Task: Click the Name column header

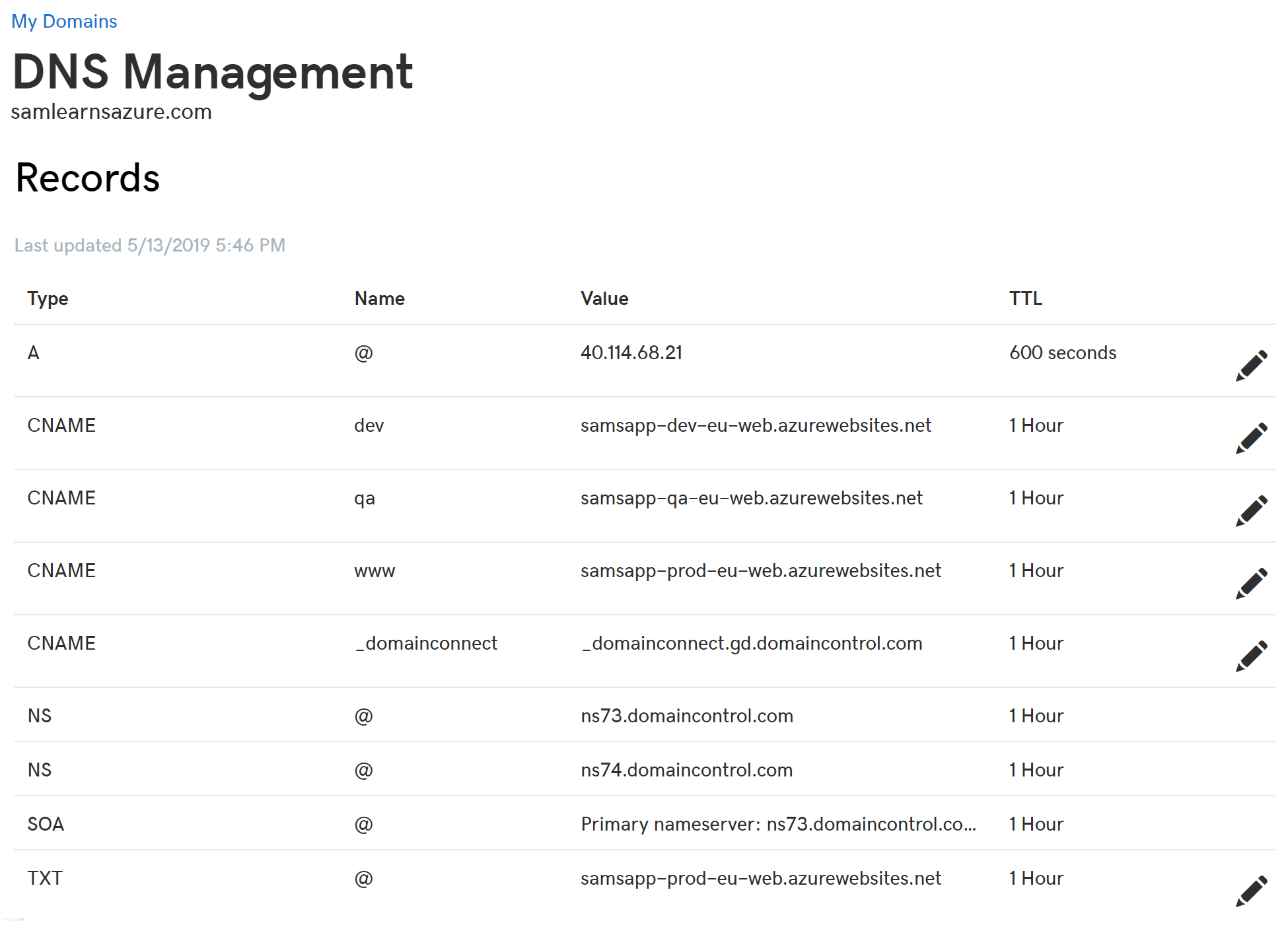Action: [379, 298]
